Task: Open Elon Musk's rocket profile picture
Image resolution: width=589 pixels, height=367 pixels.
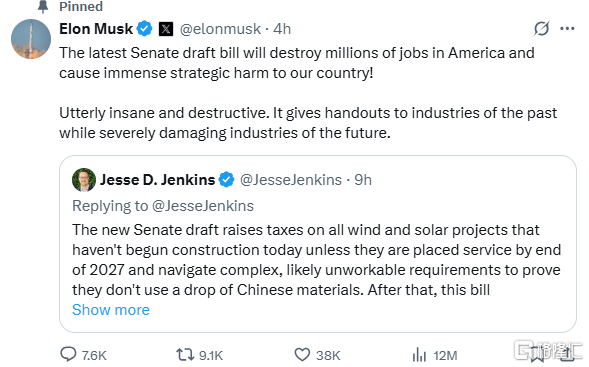Action: [31, 39]
